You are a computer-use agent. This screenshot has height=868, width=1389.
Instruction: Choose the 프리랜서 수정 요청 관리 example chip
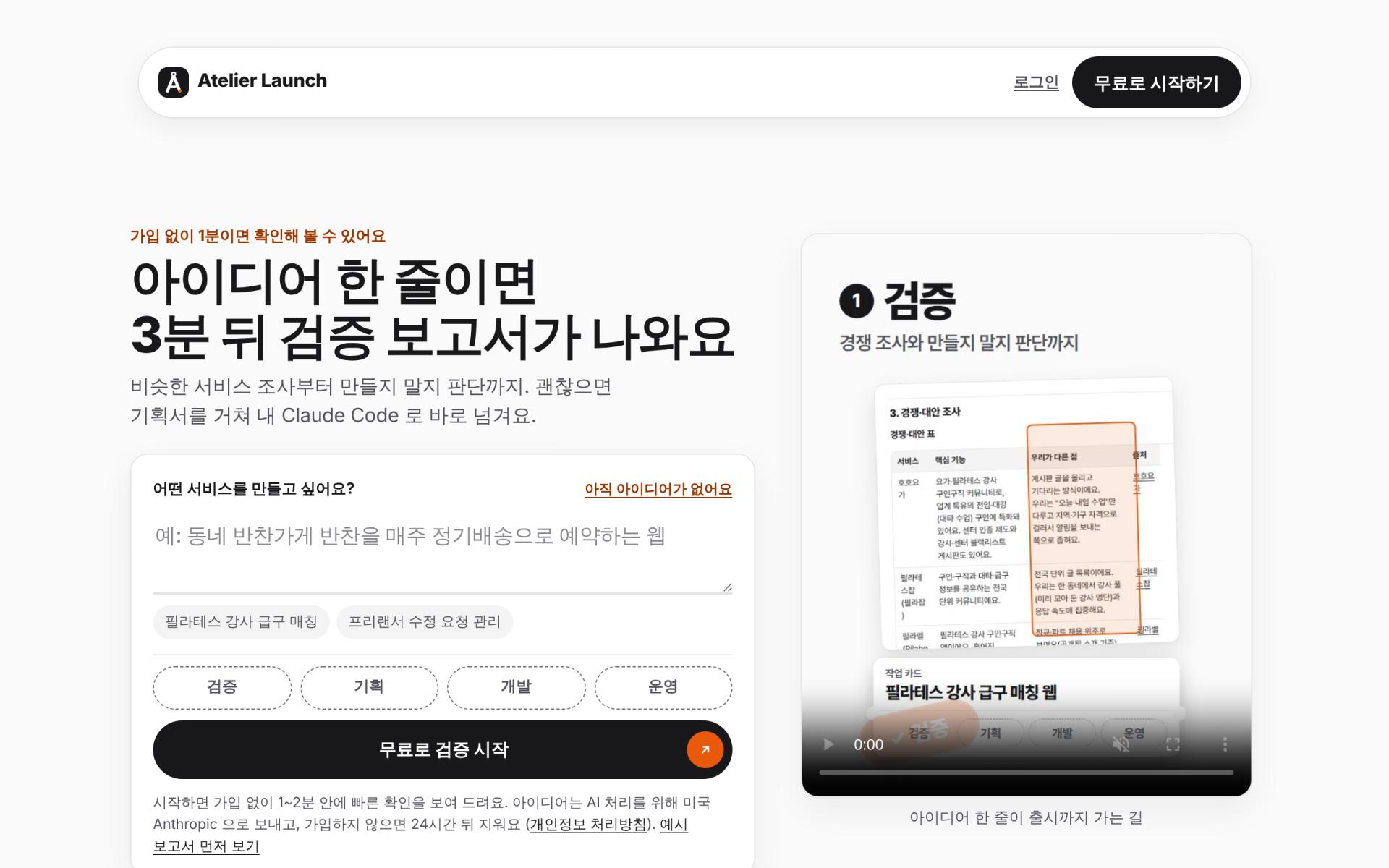[425, 622]
